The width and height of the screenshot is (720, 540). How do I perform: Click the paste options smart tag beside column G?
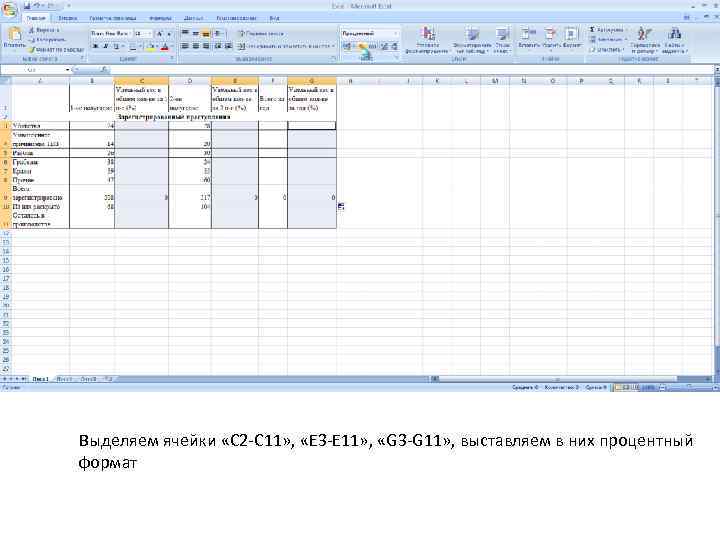coord(341,207)
